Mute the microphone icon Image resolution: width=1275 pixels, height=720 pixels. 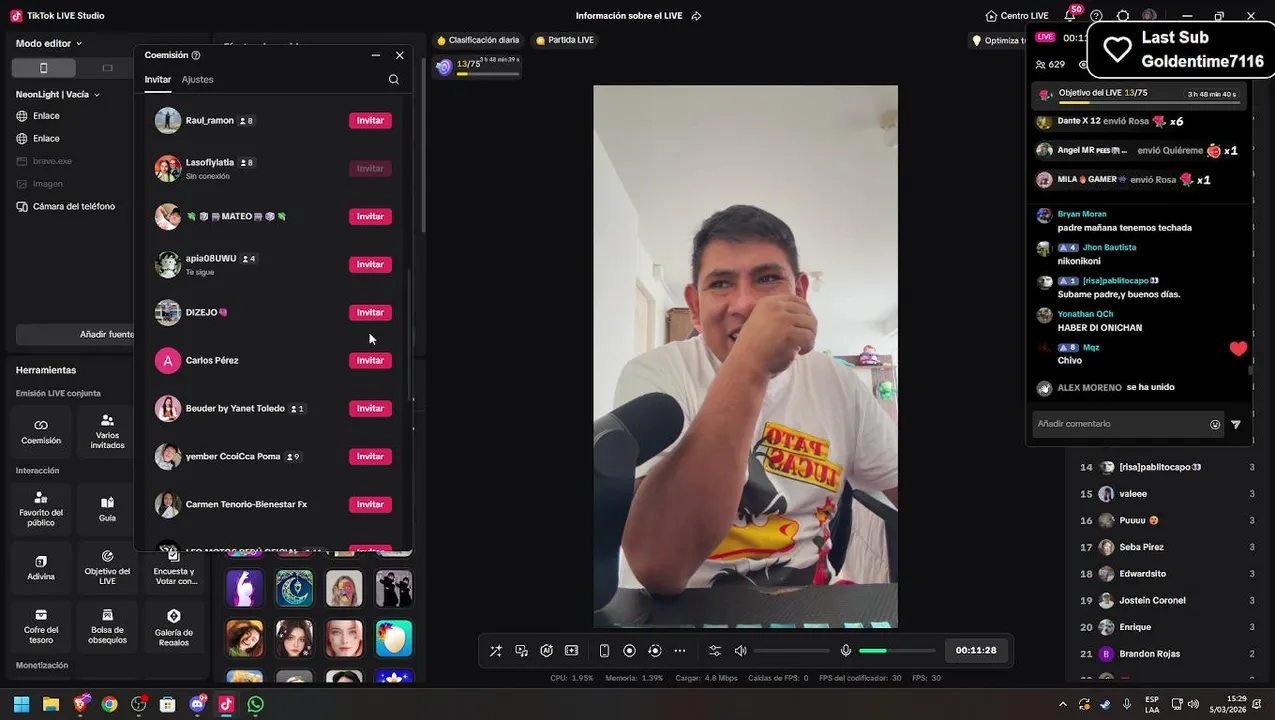tap(846, 651)
